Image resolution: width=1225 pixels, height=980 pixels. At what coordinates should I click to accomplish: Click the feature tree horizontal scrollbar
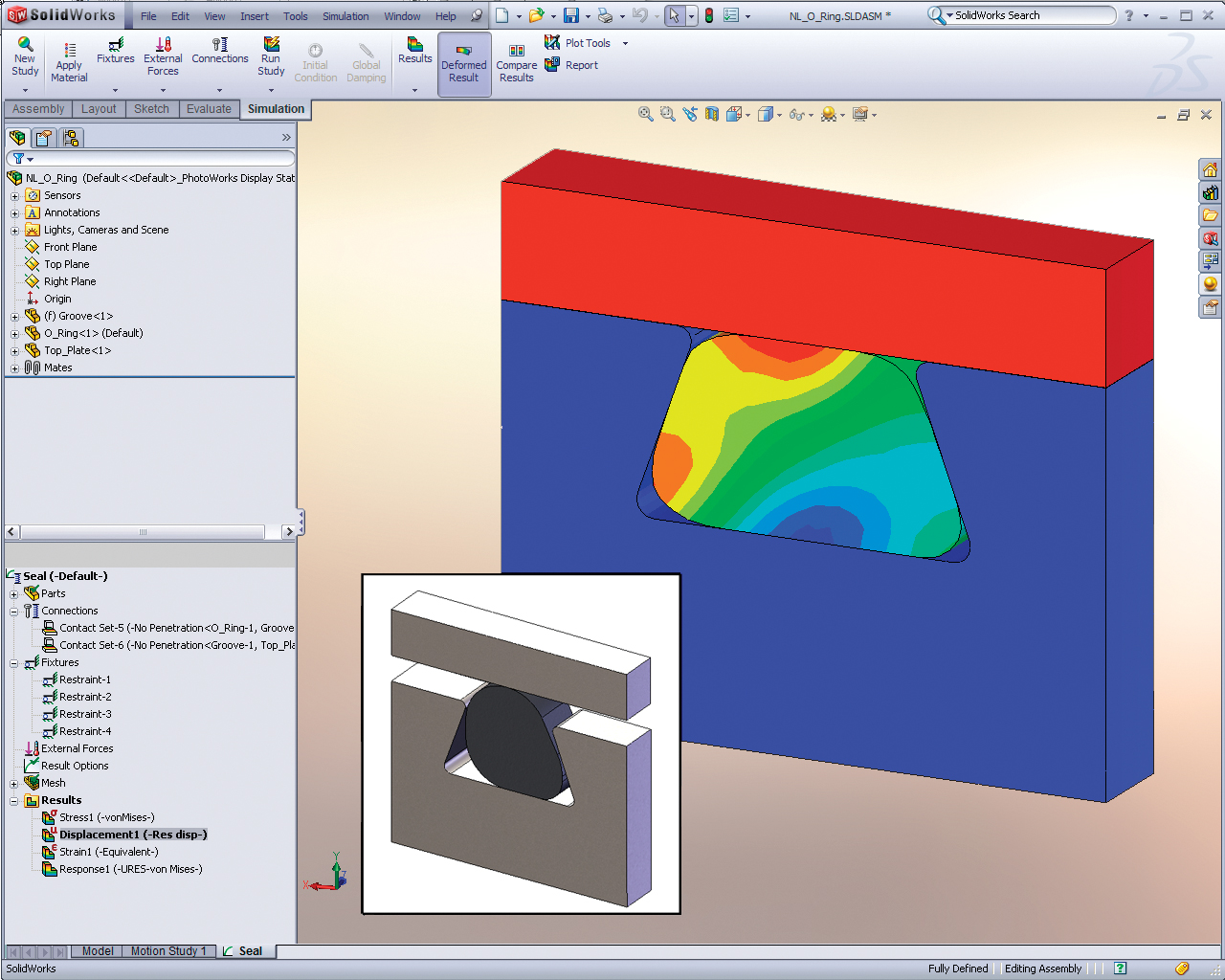pyautogui.click(x=144, y=532)
